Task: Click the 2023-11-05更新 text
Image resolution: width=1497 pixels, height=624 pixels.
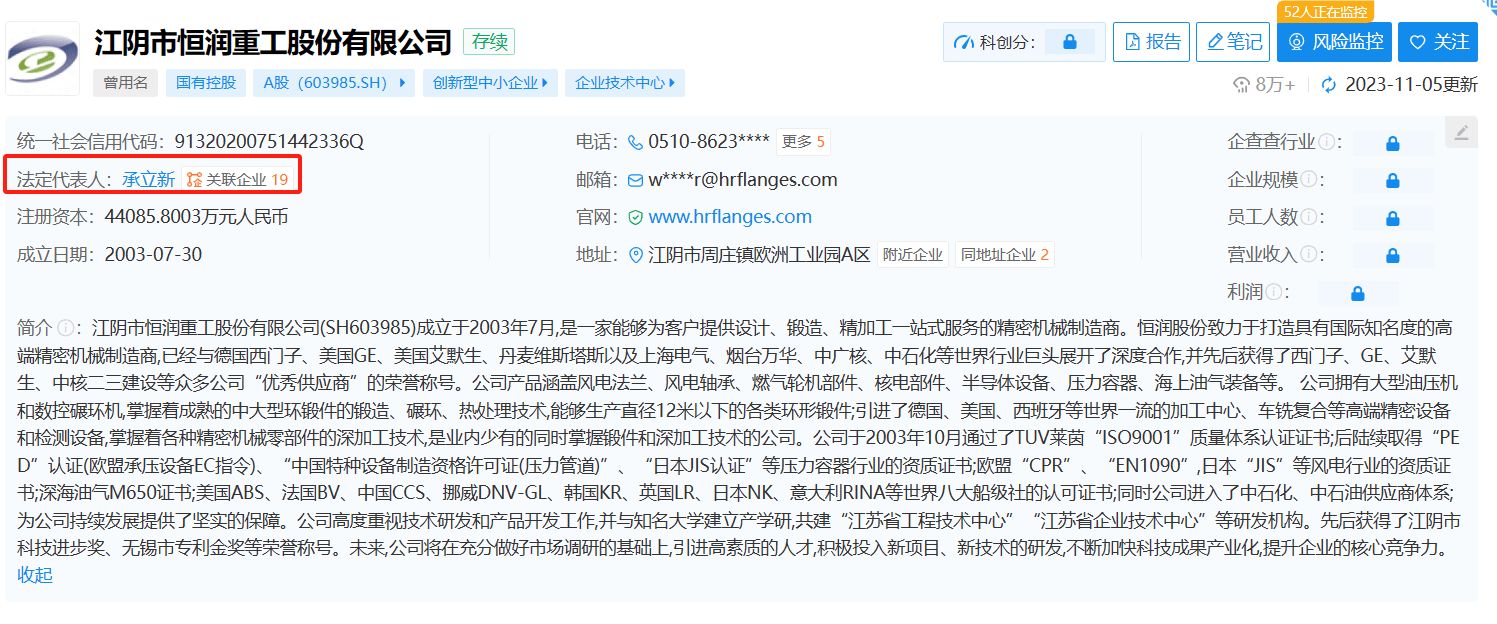Action: 1411,85
